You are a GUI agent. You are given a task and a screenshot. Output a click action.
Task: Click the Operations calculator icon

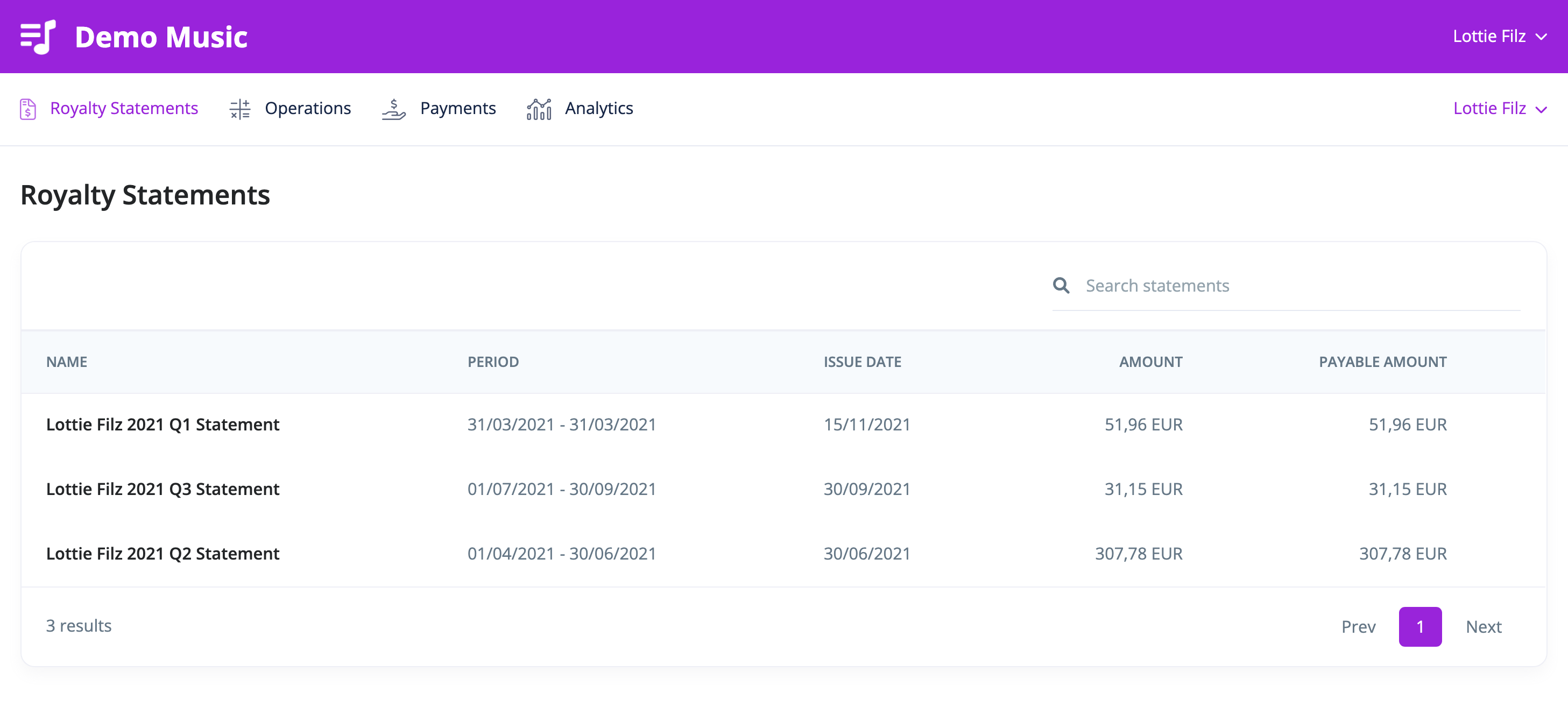[240, 109]
